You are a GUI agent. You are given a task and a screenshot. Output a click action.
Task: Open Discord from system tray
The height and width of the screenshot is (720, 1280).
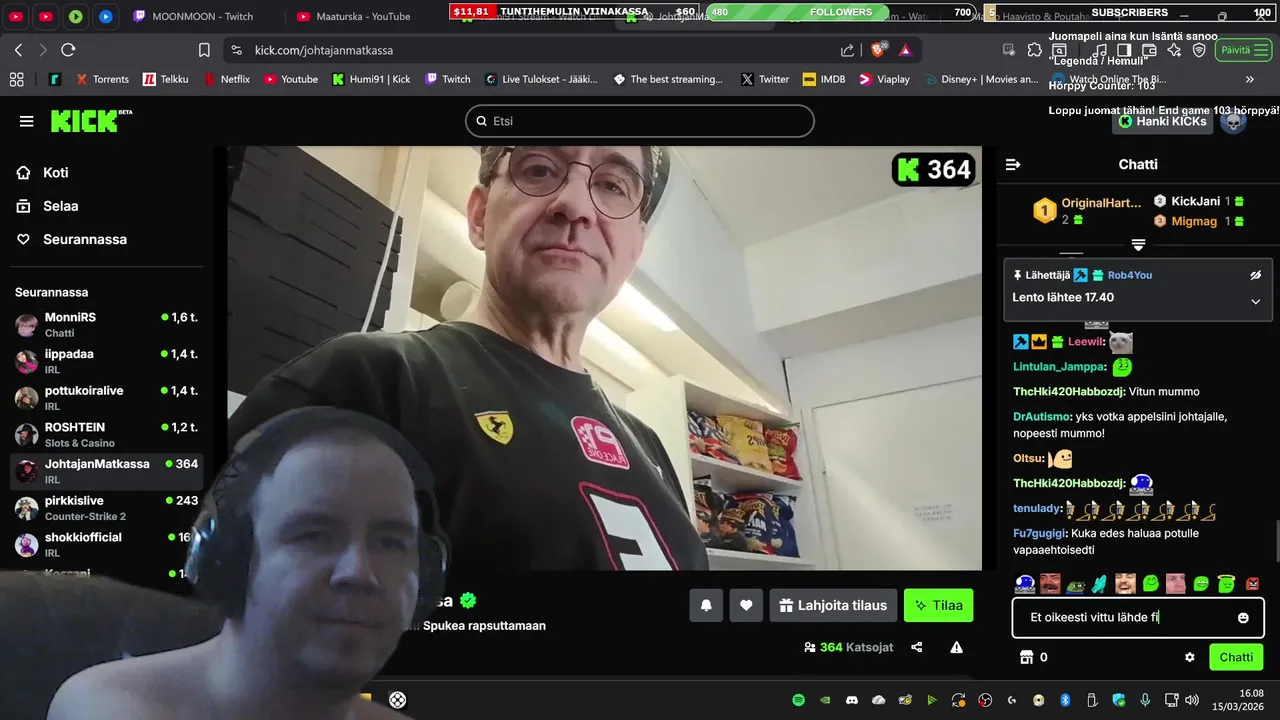click(x=852, y=700)
